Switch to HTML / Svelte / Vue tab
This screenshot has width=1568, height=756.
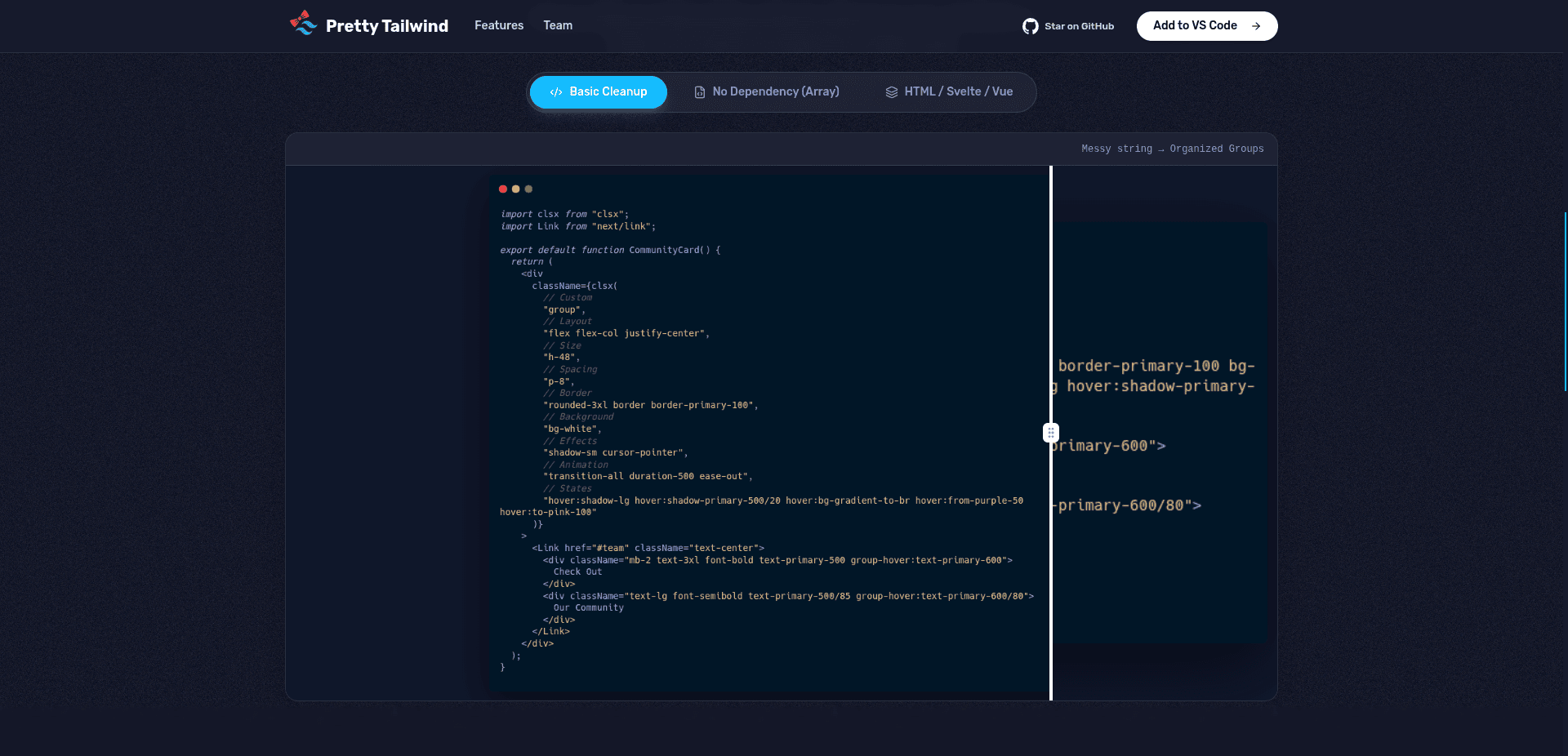[949, 91]
